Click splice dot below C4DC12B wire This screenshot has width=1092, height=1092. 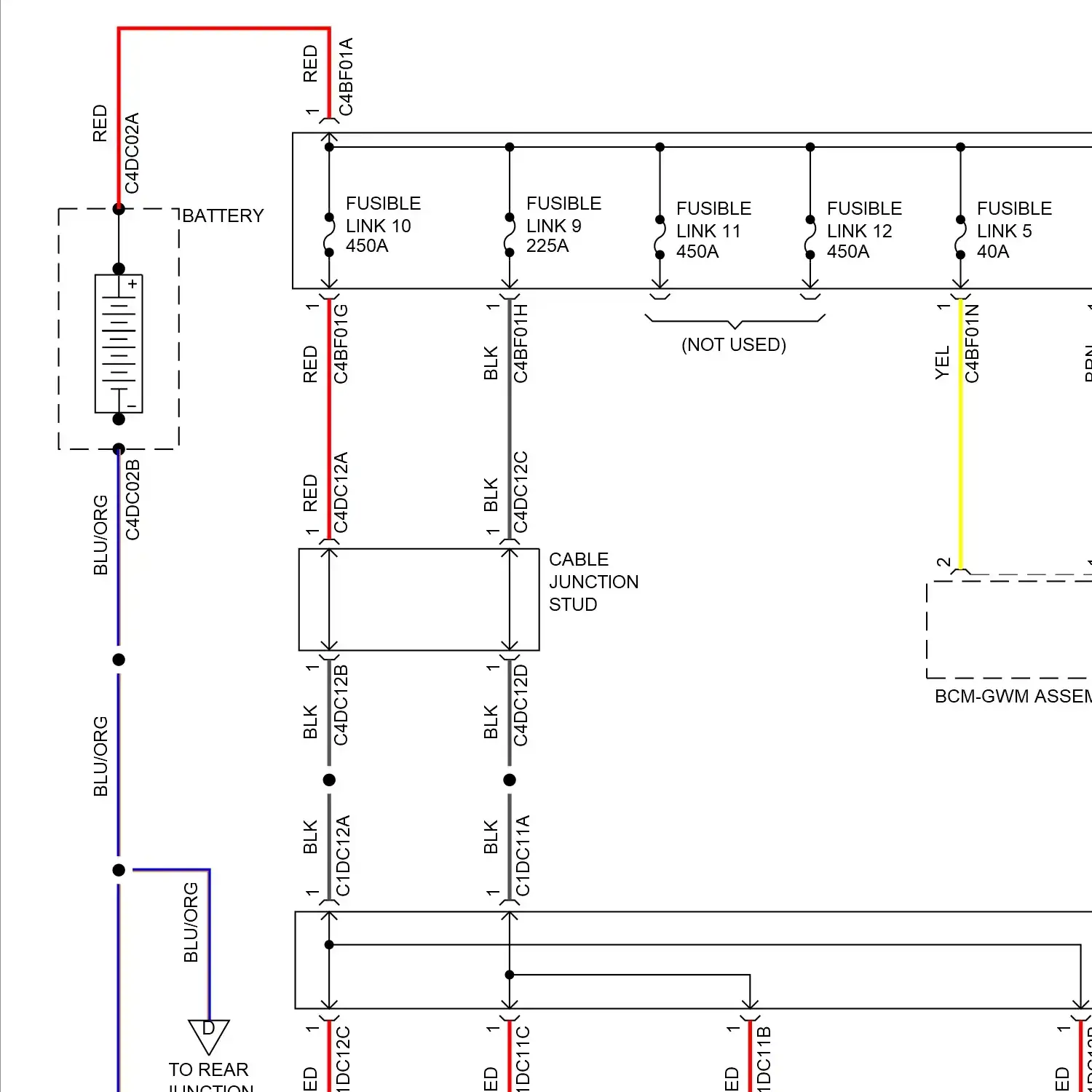[329, 780]
